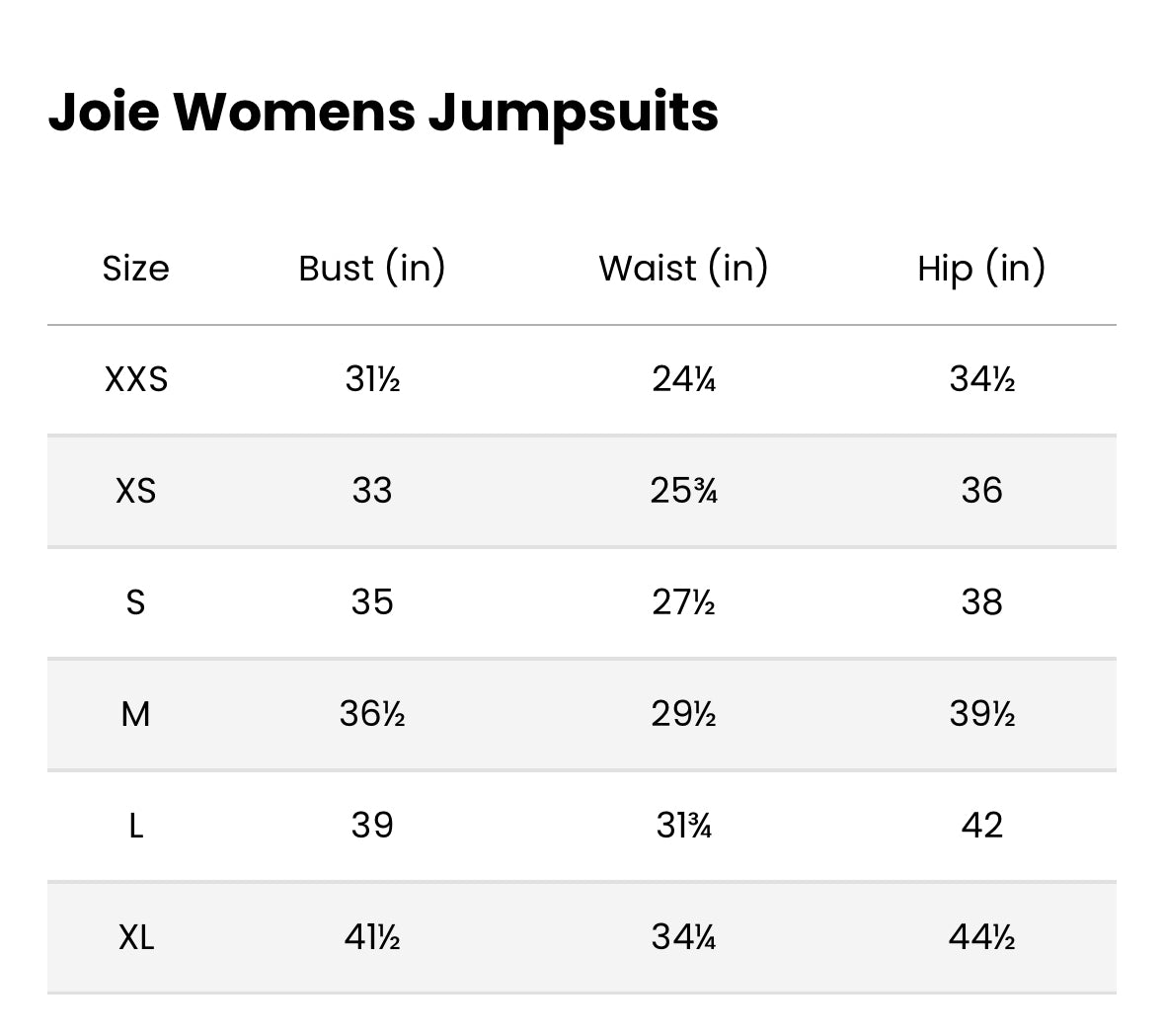Select the XS size row label
The image size is (1164, 1036).
[136, 491]
